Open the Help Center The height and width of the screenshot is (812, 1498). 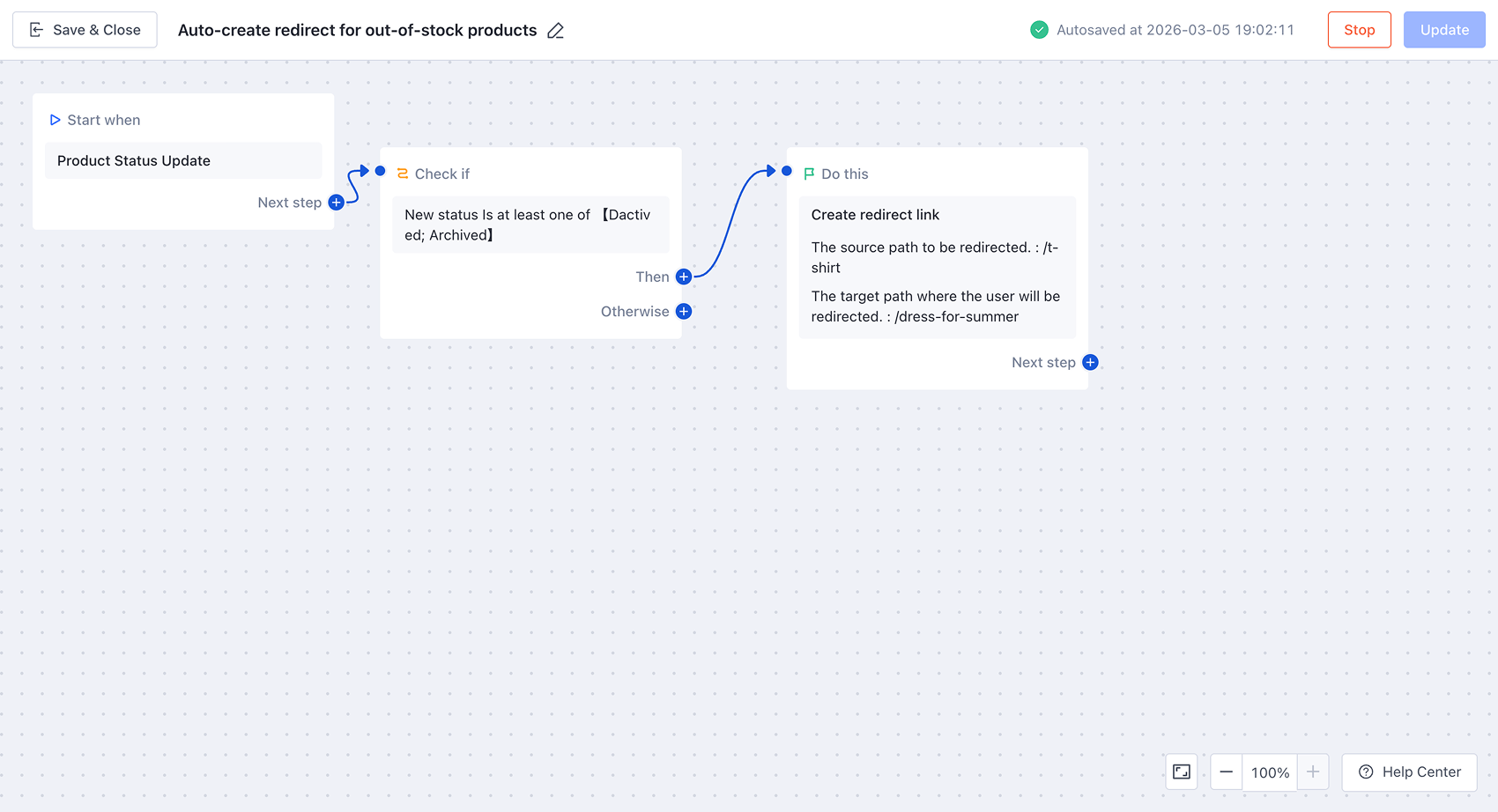pyautogui.click(x=1409, y=772)
